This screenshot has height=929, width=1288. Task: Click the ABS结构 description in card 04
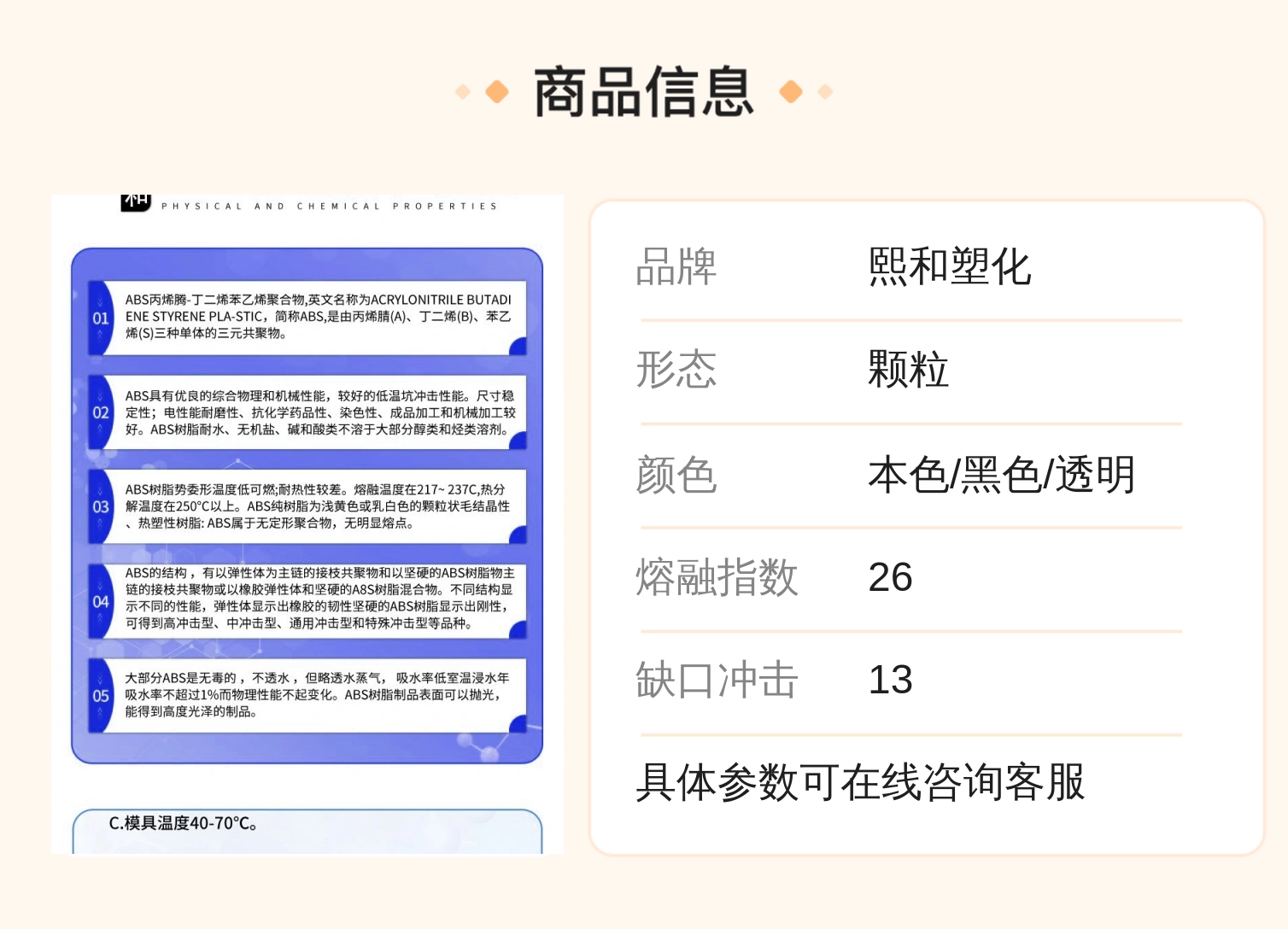tap(320, 598)
